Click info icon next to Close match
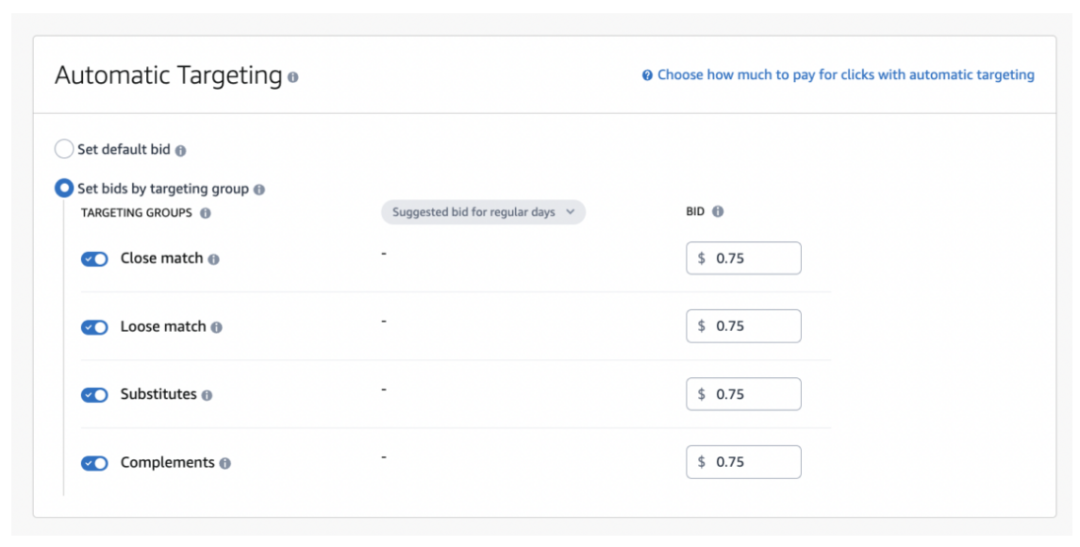The image size is (1080, 547). pos(214,259)
